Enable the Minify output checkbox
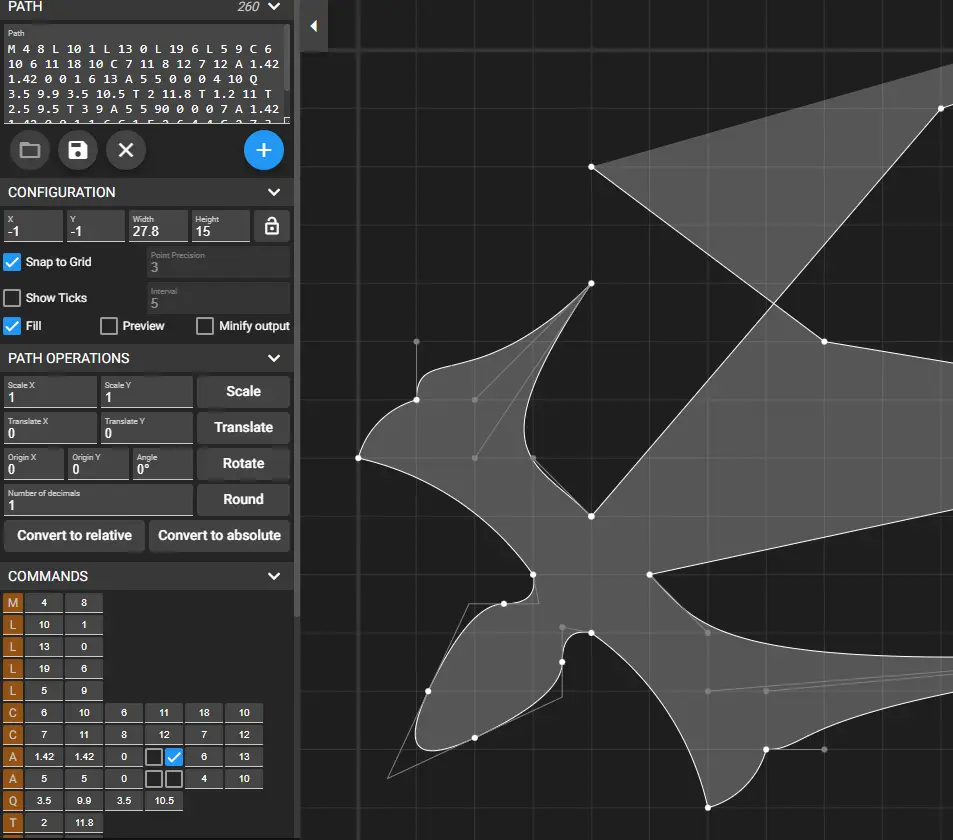 (205, 326)
